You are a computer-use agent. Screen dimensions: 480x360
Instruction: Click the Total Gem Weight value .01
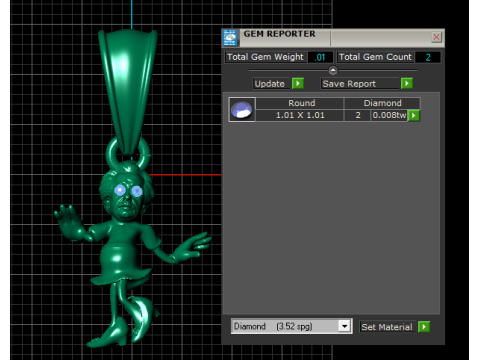pos(320,57)
